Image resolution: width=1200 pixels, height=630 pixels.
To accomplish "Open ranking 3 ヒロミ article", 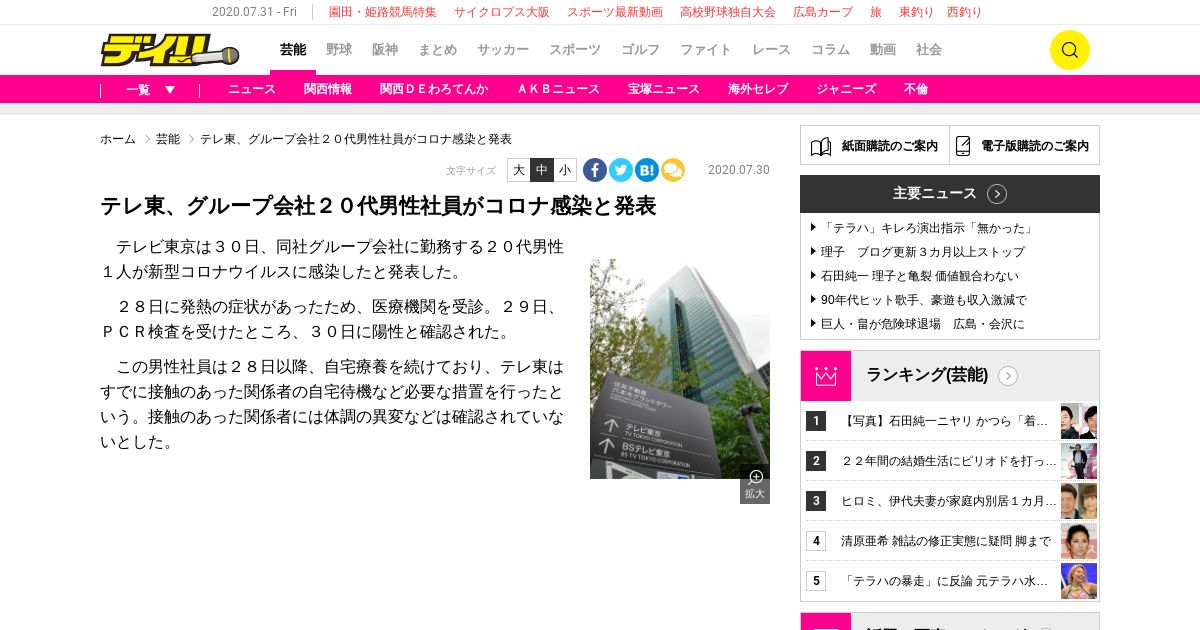I will click(x=949, y=501).
